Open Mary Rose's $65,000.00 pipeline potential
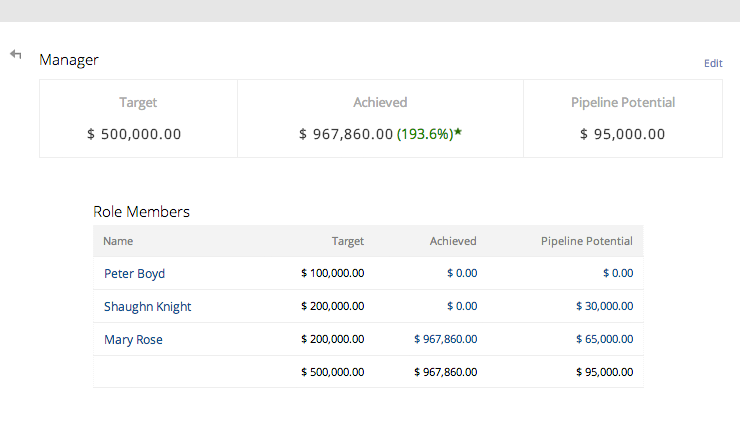 click(x=604, y=340)
